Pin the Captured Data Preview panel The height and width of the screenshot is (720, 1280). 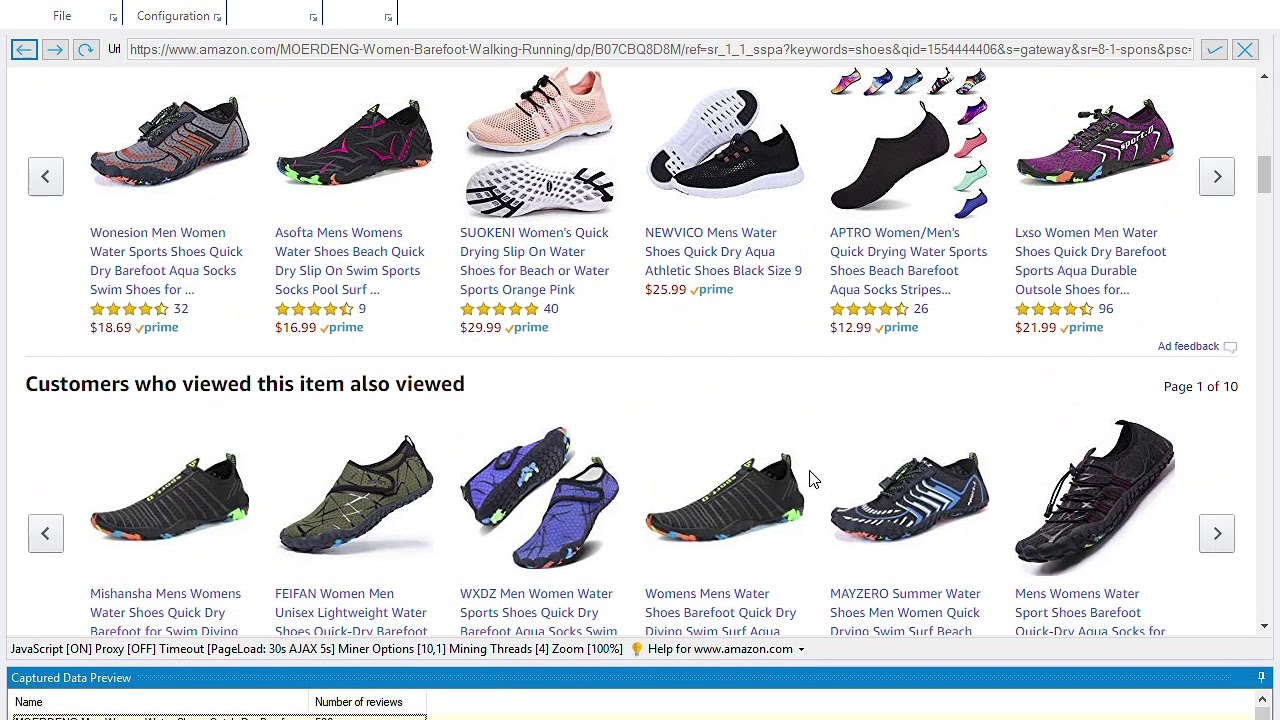pyautogui.click(x=1261, y=677)
